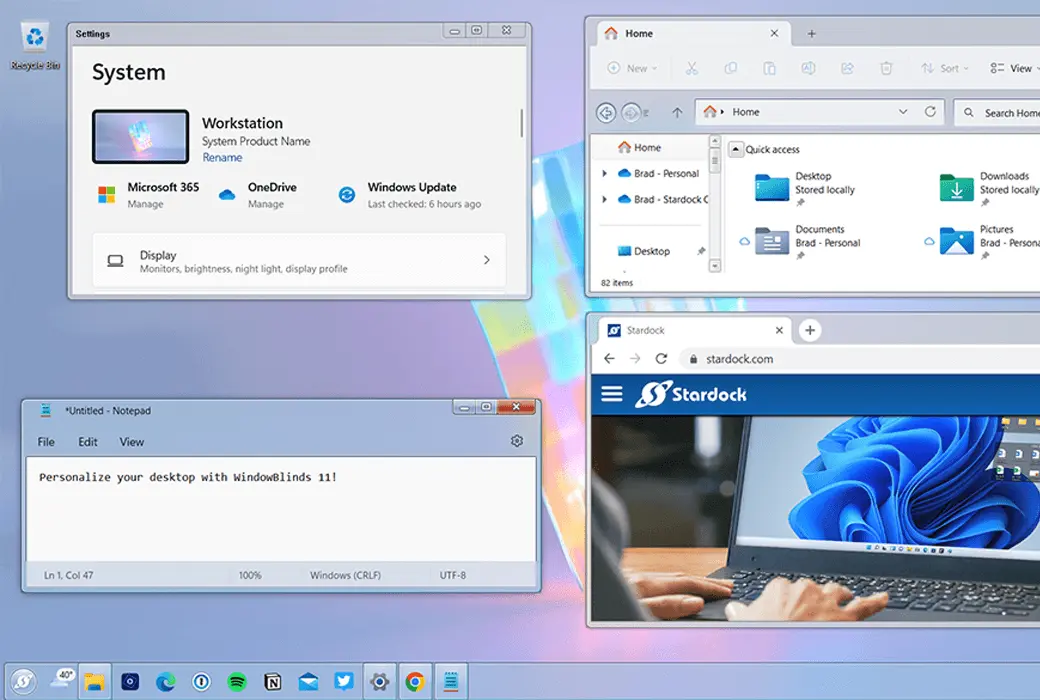
Task: Switch to Settings via the taskbar gear icon
Action: 379,681
